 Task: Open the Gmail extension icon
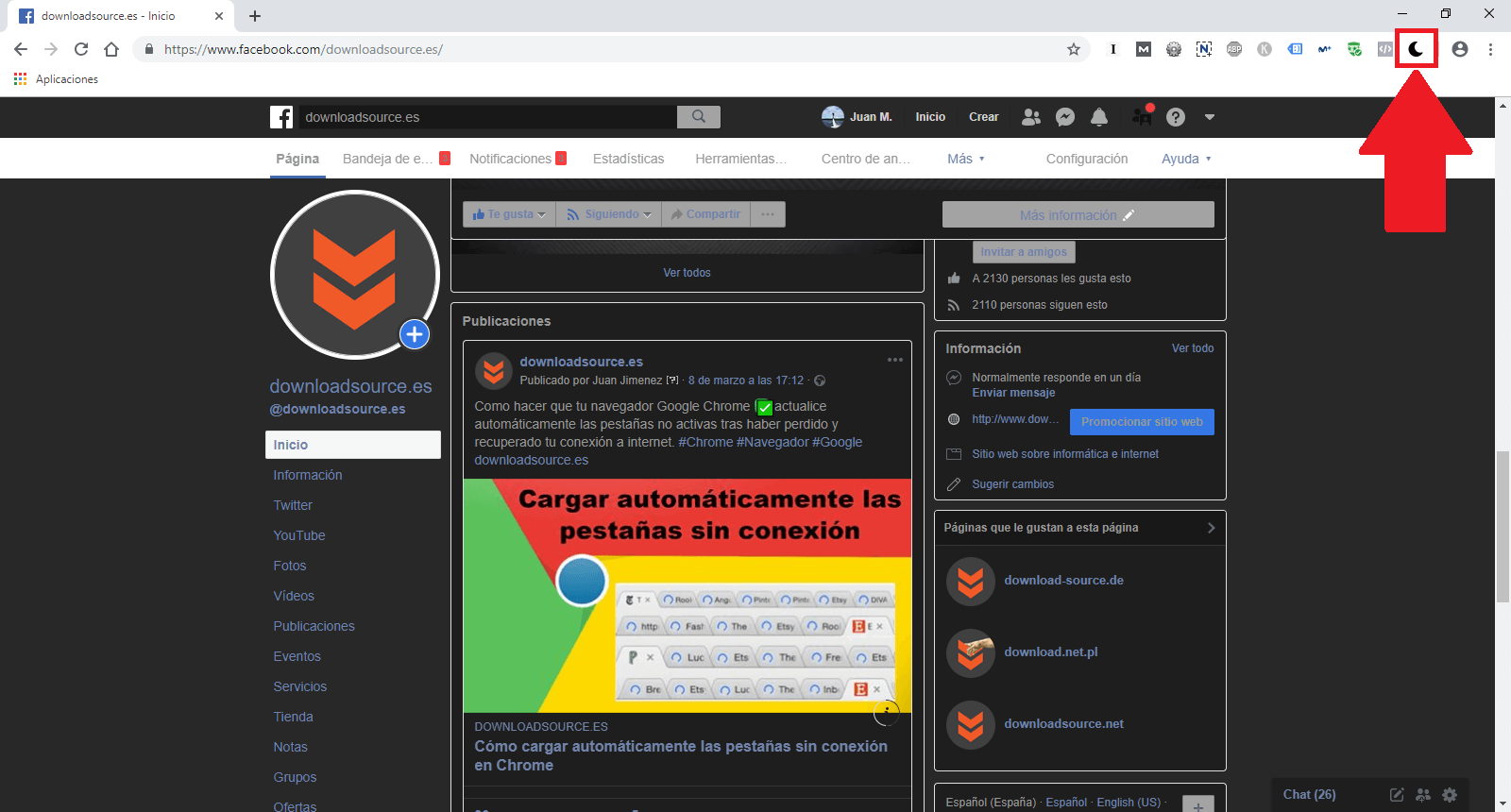coord(1144,49)
